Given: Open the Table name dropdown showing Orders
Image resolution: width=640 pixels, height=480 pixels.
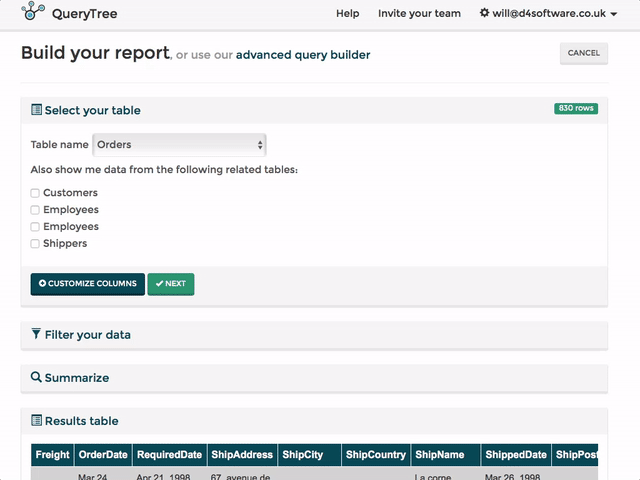Looking at the screenshot, I should pyautogui.click(x=180, y=145).
